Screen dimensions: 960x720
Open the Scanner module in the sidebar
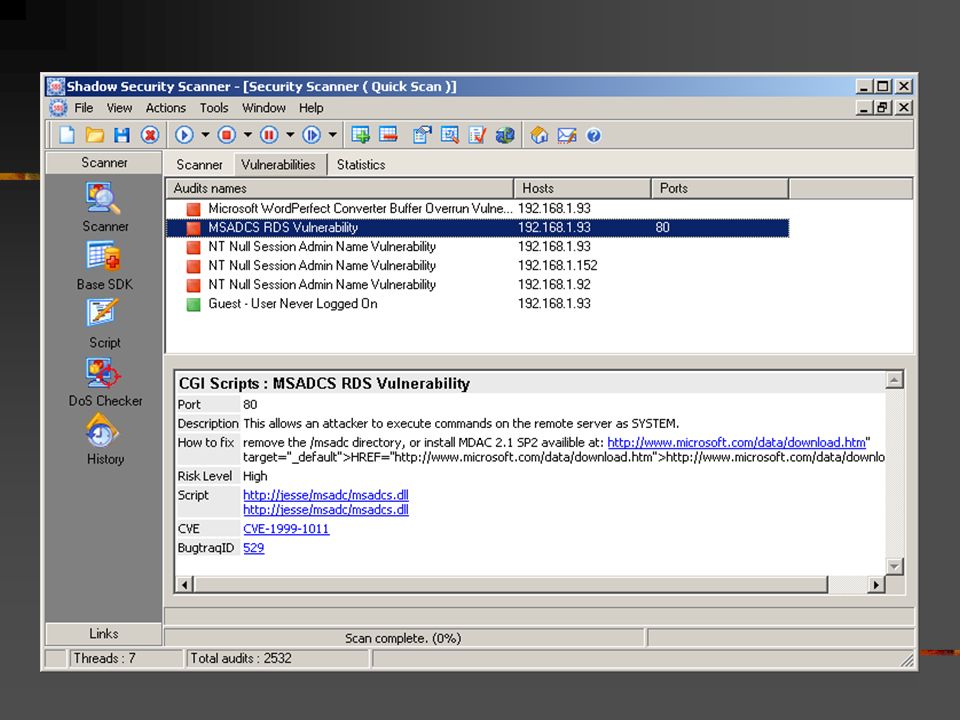pos(105,207)
